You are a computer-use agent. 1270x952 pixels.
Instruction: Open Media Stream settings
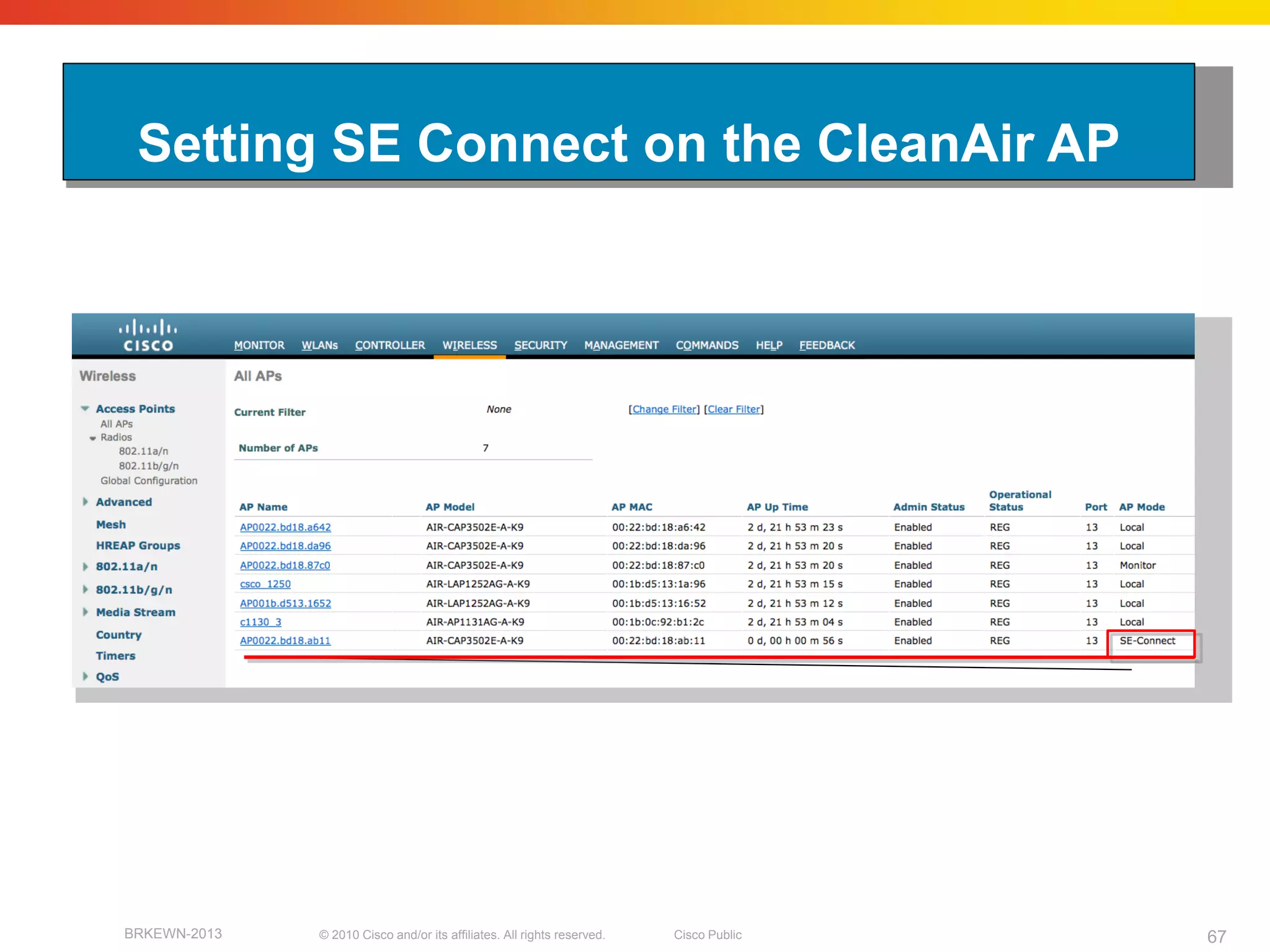click(136, 612)
